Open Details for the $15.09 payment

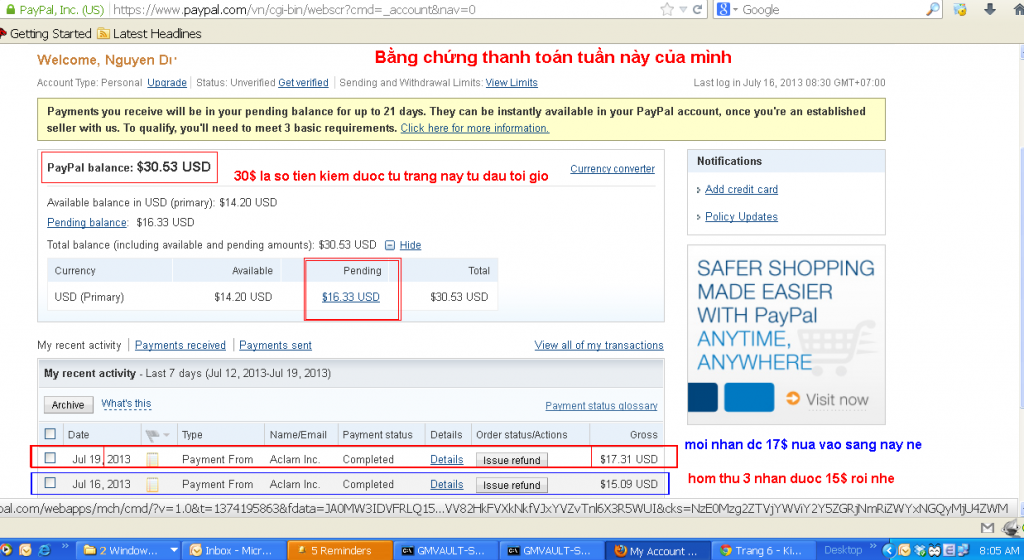(x=447, y=484)
